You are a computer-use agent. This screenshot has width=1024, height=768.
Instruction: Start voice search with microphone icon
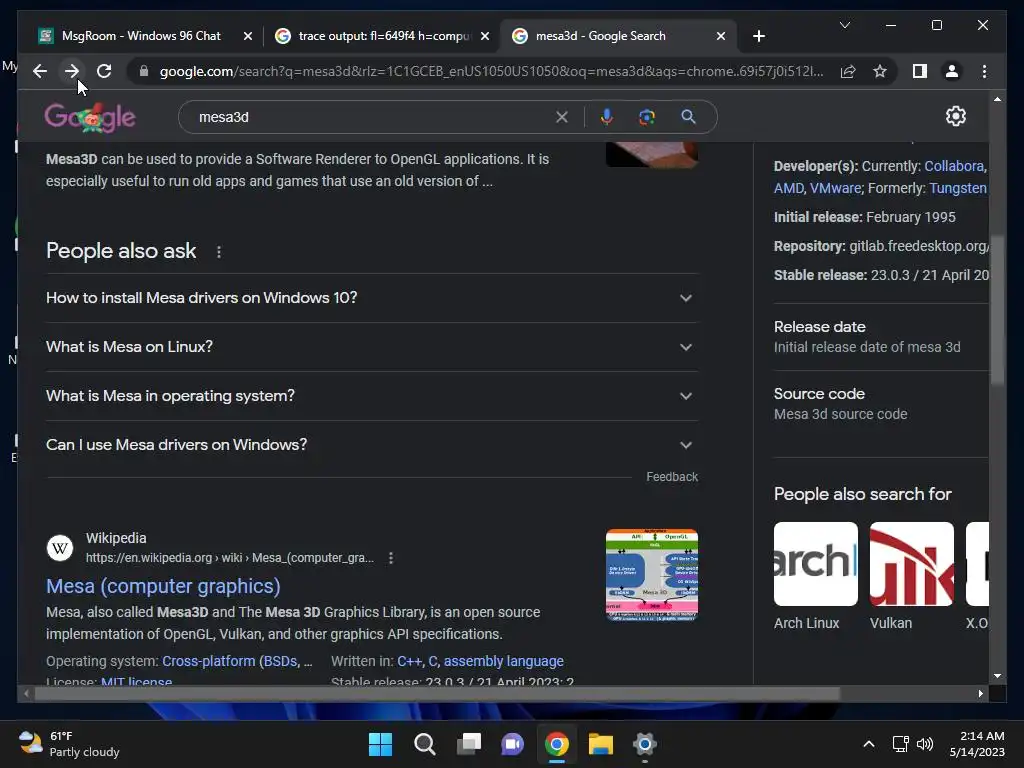(x=607, y=117)
